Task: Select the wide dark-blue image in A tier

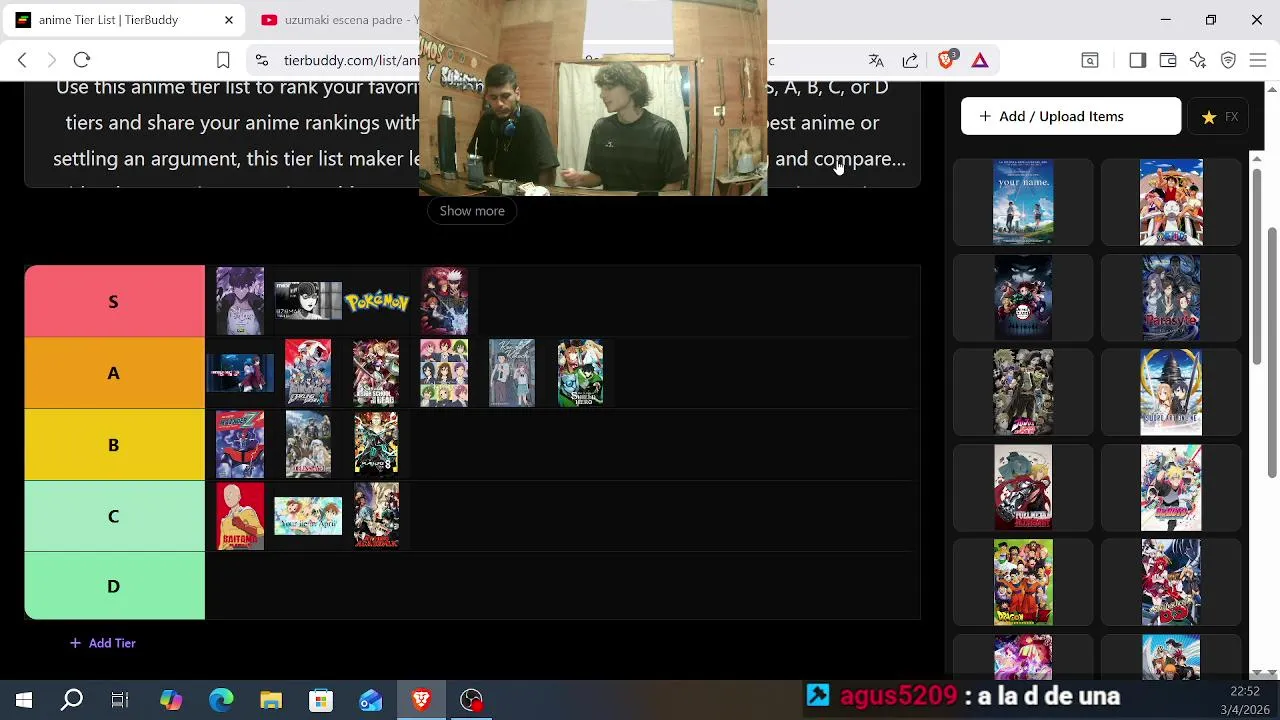Action: click(x=240, y=373)
